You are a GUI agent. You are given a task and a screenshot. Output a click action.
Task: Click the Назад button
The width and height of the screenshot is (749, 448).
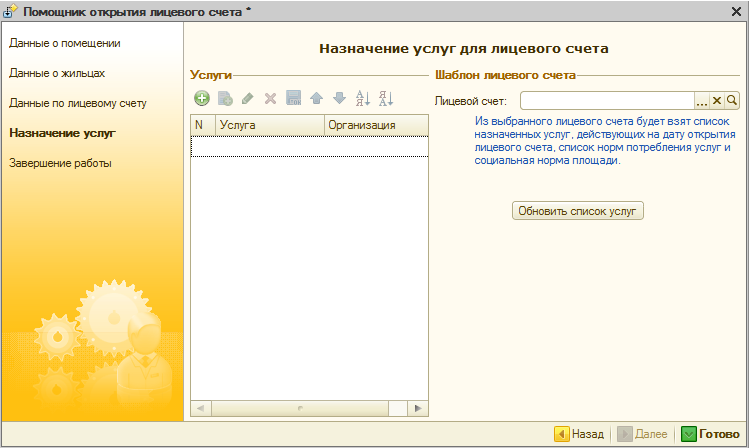(580, 434)
